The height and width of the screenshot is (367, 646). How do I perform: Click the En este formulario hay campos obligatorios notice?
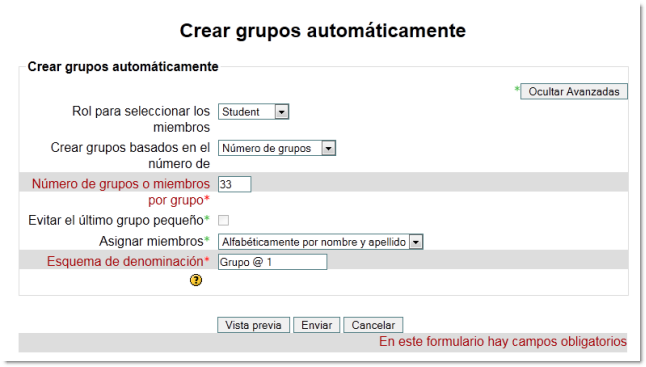pyautogui.click(x=503, y=341)
